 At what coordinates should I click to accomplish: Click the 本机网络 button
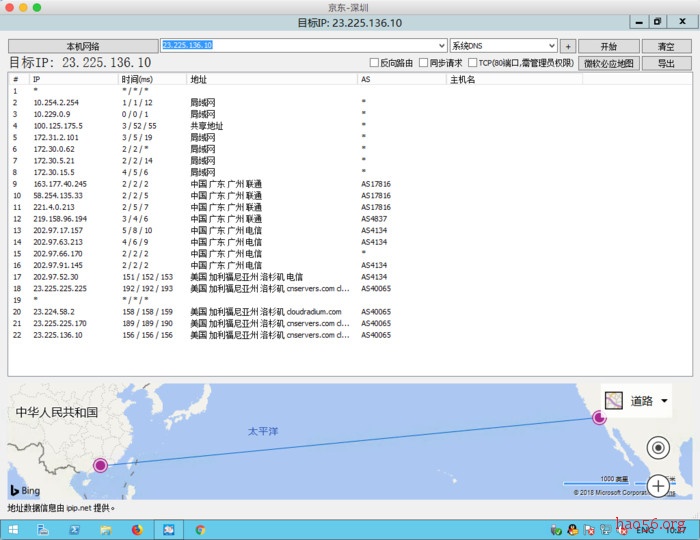[83, 46]
